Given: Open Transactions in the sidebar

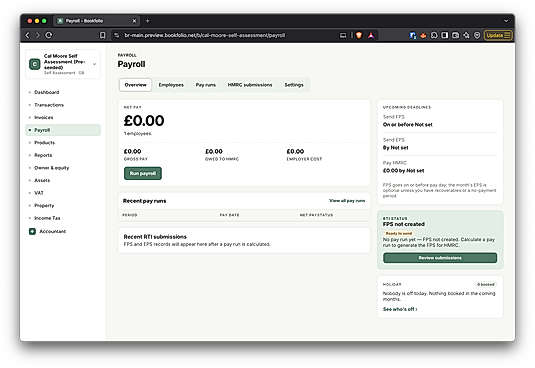Looking at the screenshot, I should pyautogui.click(x=49, y=105).
